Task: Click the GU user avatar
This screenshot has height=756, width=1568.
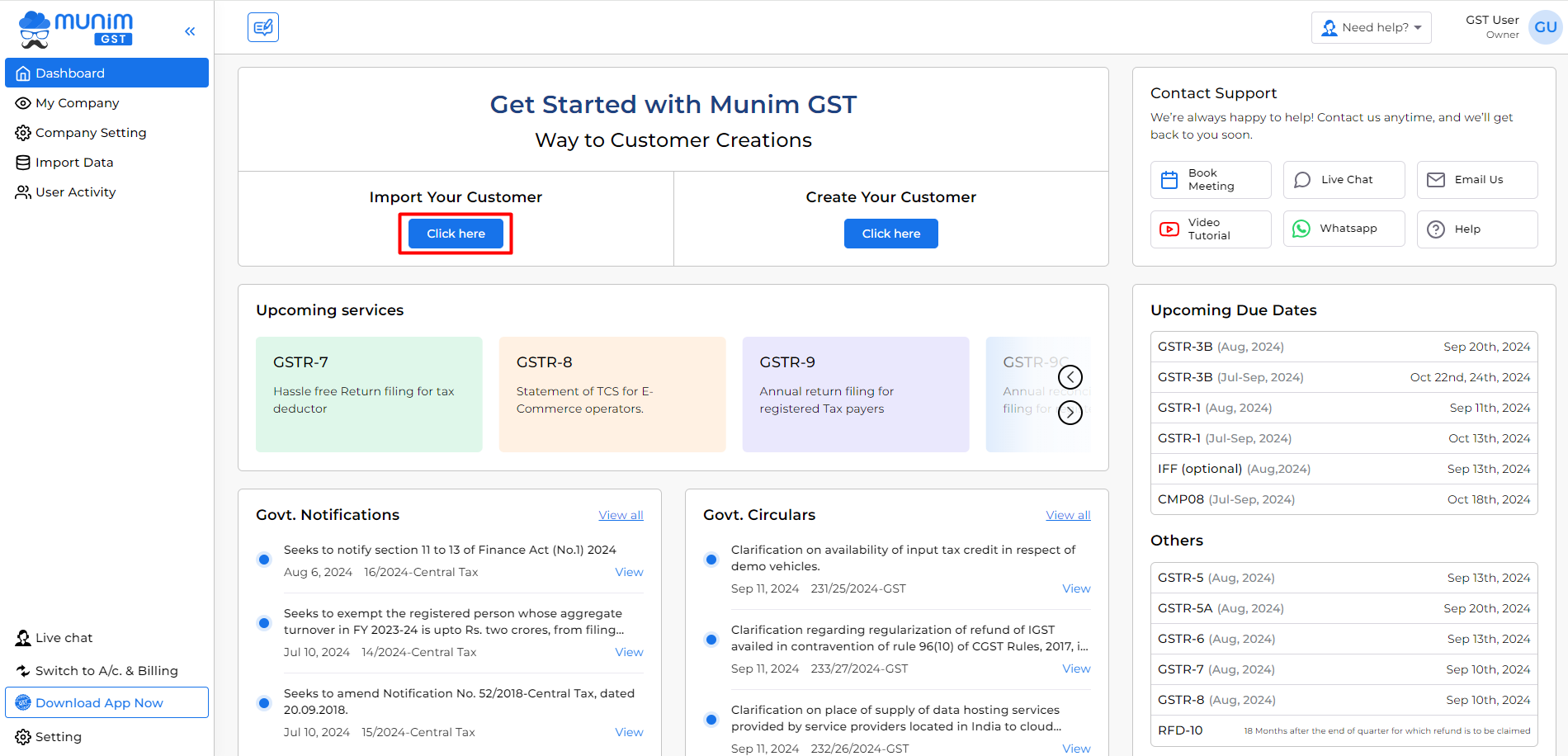Action: pos(1545,27)
